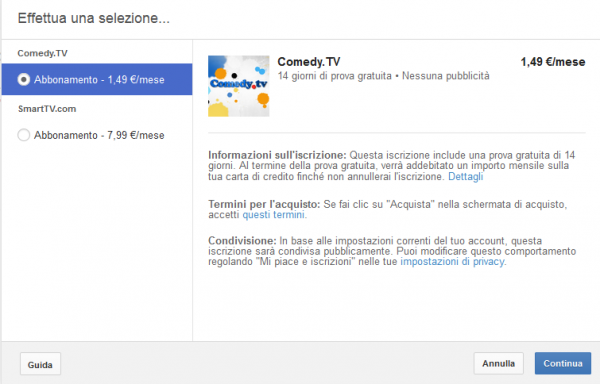
Task: Click the Continua button
Action: pos(563,363)
